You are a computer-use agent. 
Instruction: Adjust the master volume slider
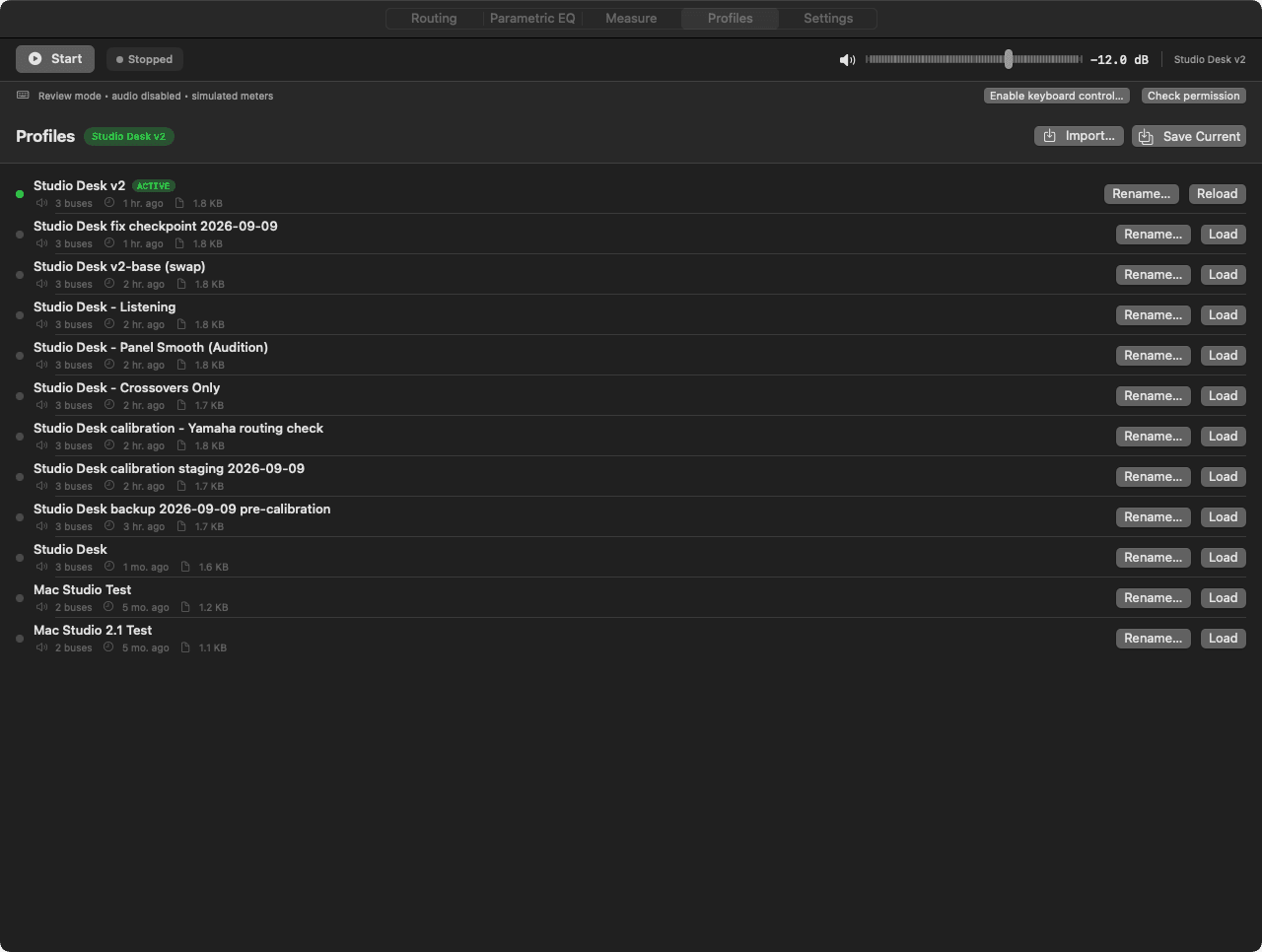[x=973, y=59]
